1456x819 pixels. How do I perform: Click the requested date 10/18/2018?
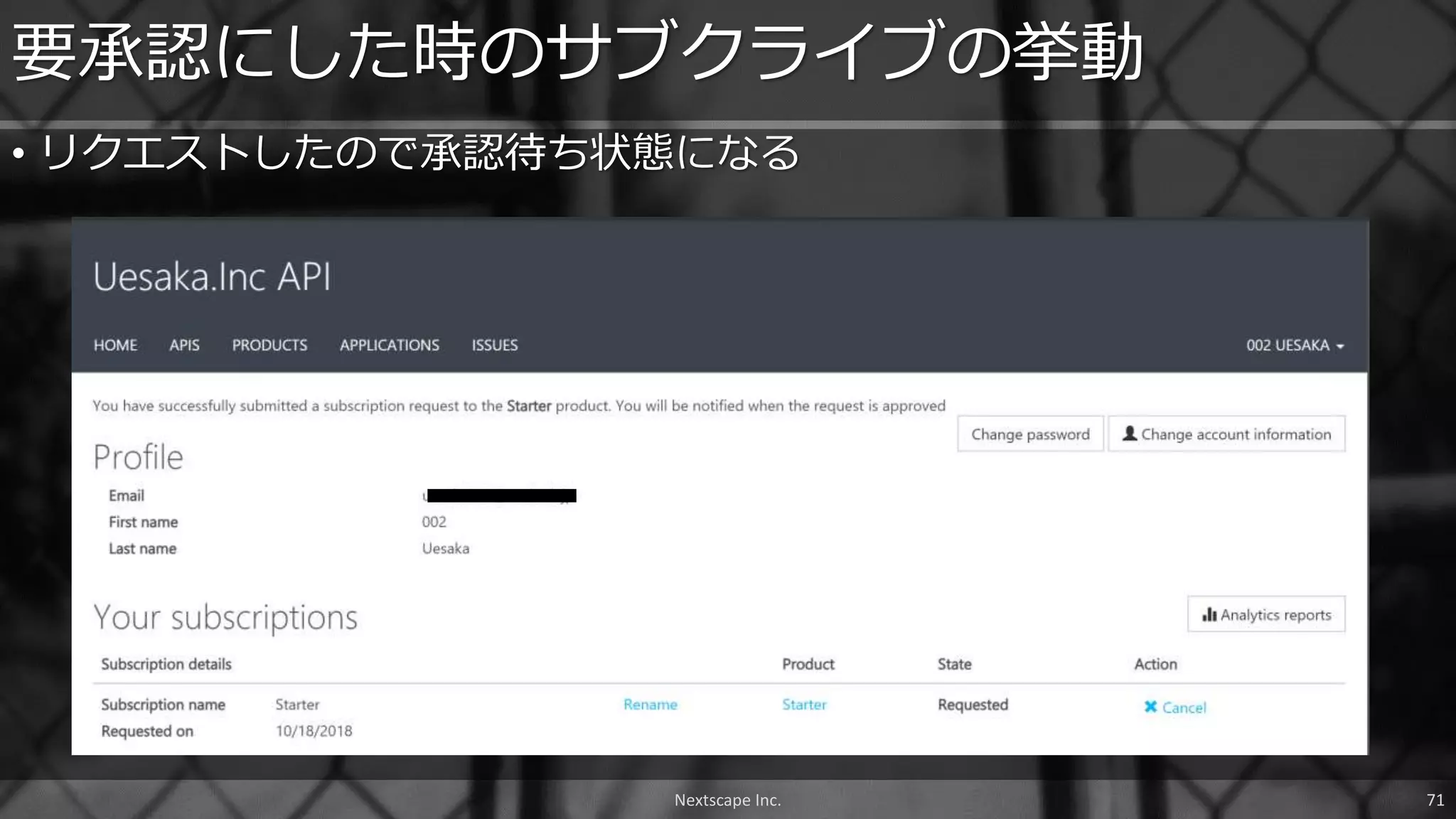pyautogui.click(x=314, y=731)
